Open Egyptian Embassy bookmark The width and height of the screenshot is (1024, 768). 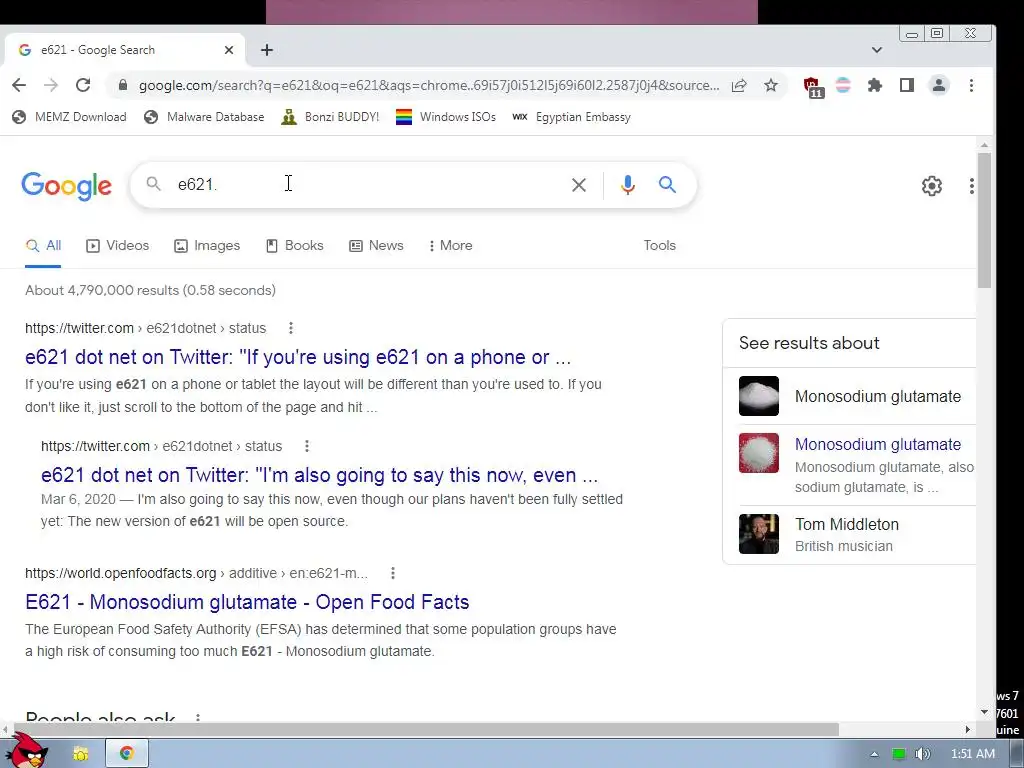click(571, 117)
